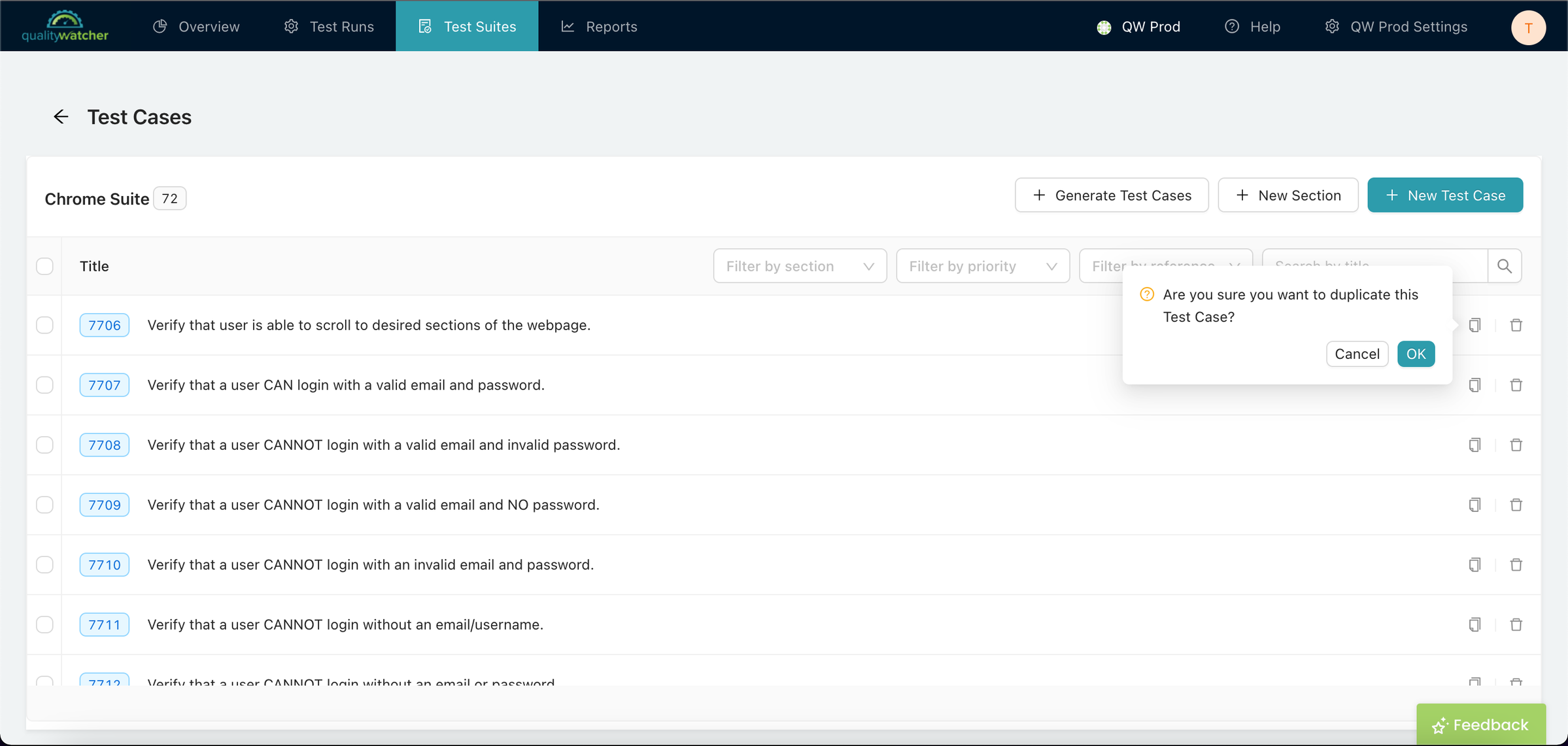1568x746 pixels.
Task: Open test case ID 7711 badge
Action: (105, 625)
